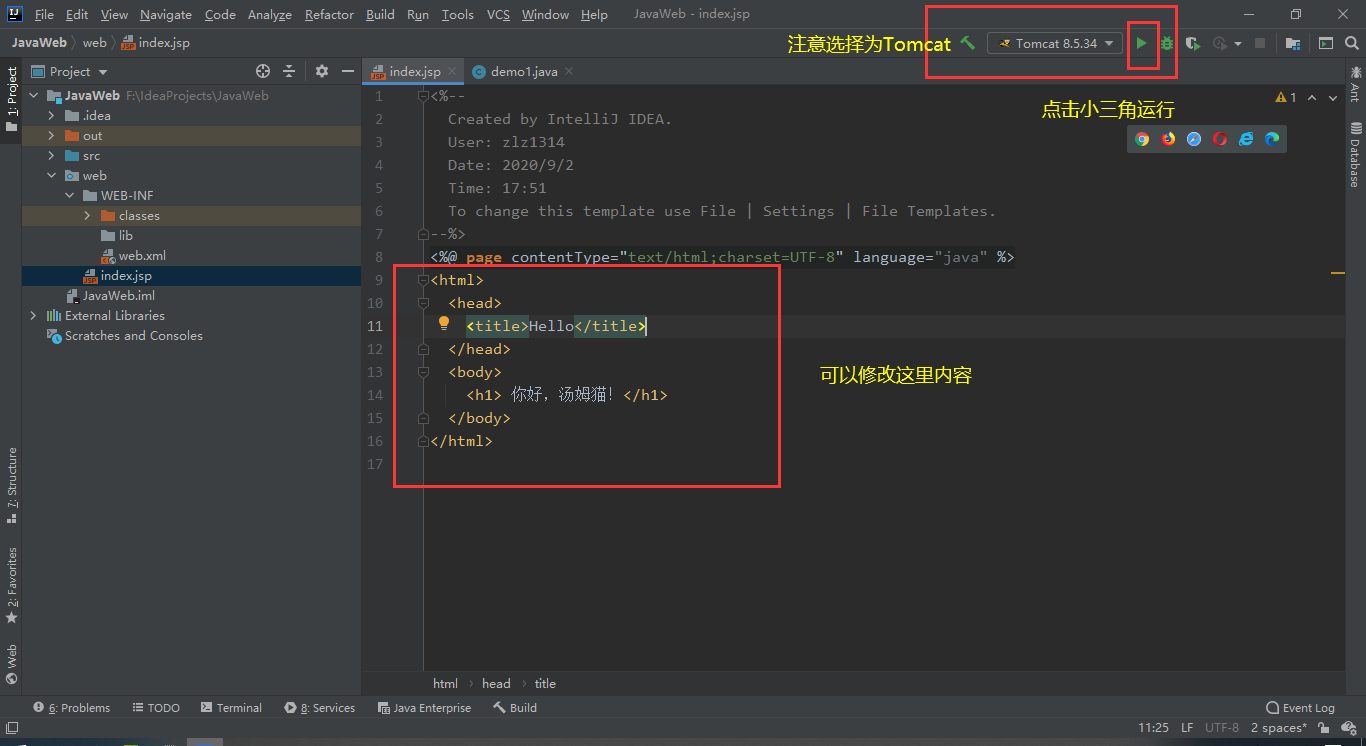Open page in Opera browser icon
The width and height of the screenshot is (1366, 746).
click(1220, 139)
